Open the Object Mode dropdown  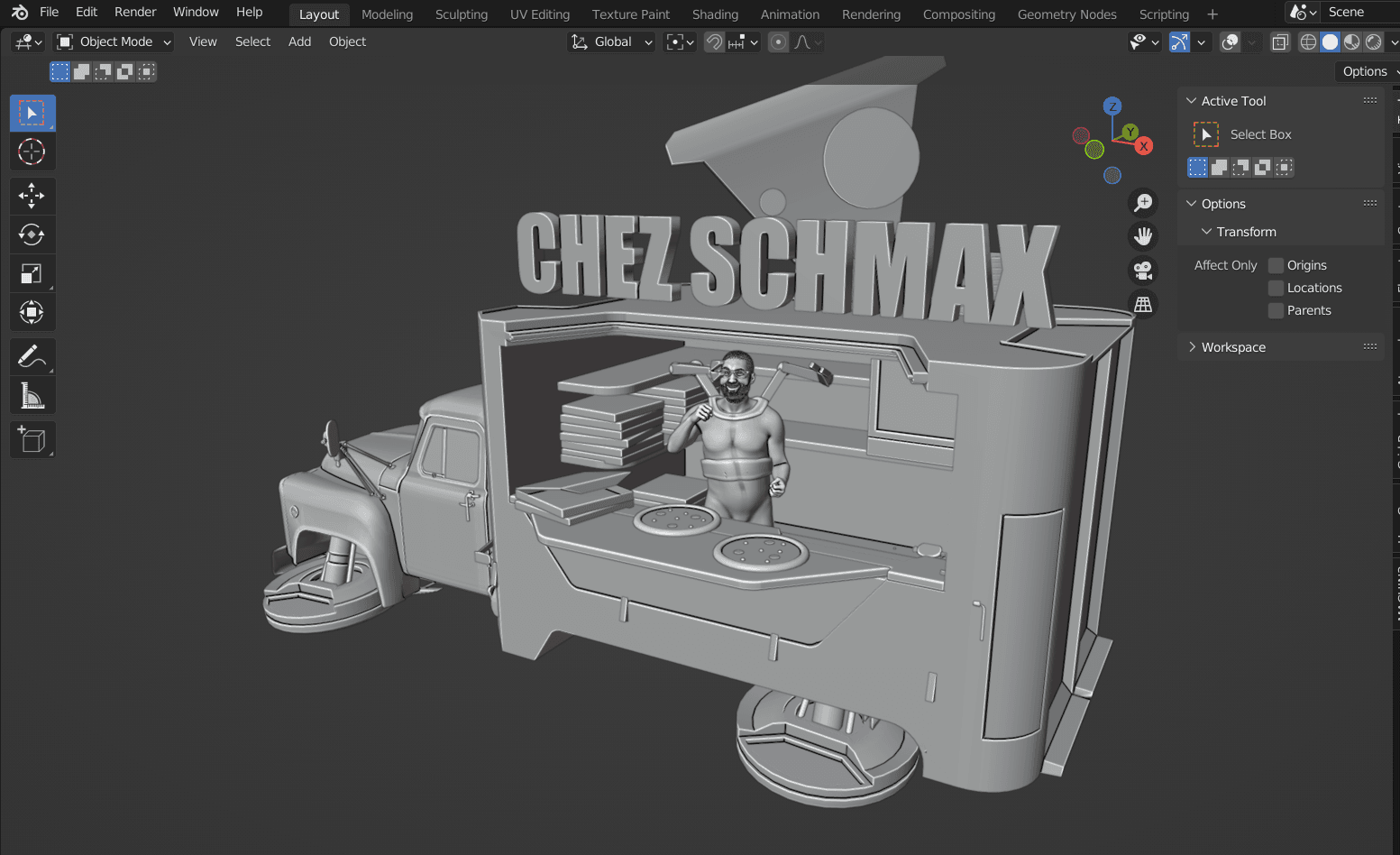point(114,41)
